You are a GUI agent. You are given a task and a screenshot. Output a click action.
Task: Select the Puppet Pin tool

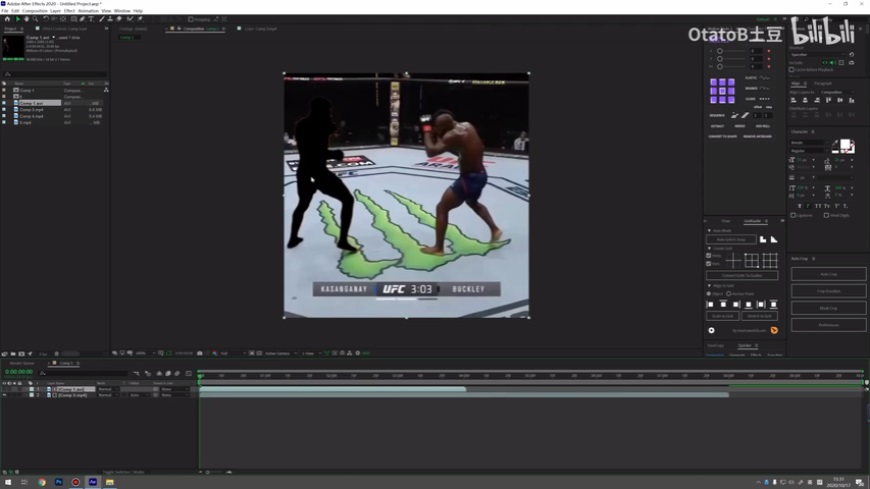[140, 19]
